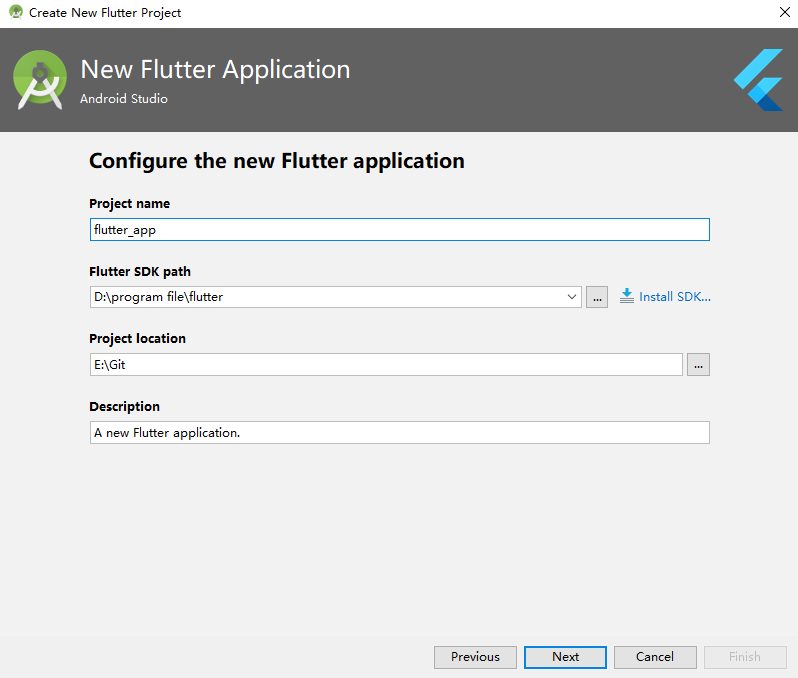Click the Android Studio logo in header

pyautogui.click(x=40, y=80)
